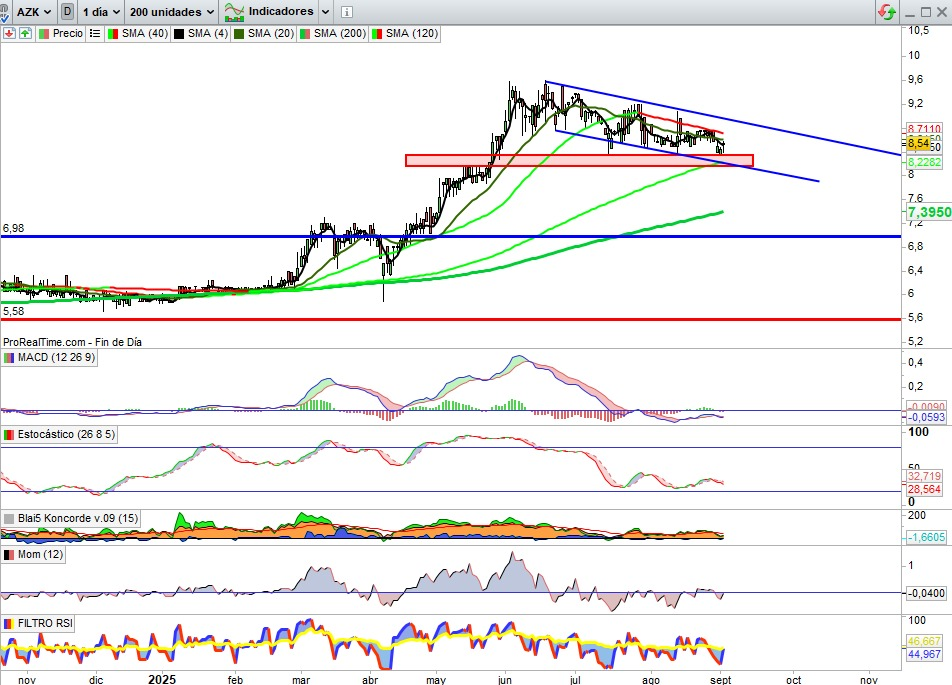Click the list icon after Precio

[95, 33]
